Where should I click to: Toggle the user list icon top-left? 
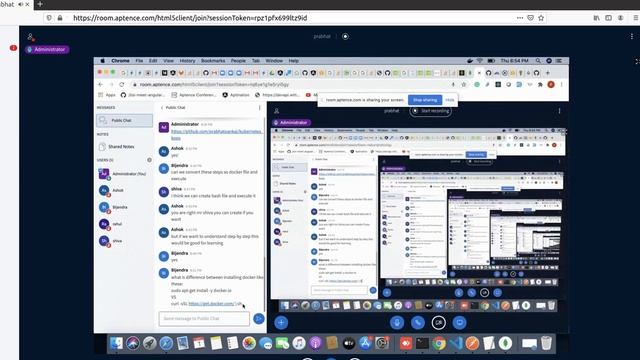coord(31,37)
